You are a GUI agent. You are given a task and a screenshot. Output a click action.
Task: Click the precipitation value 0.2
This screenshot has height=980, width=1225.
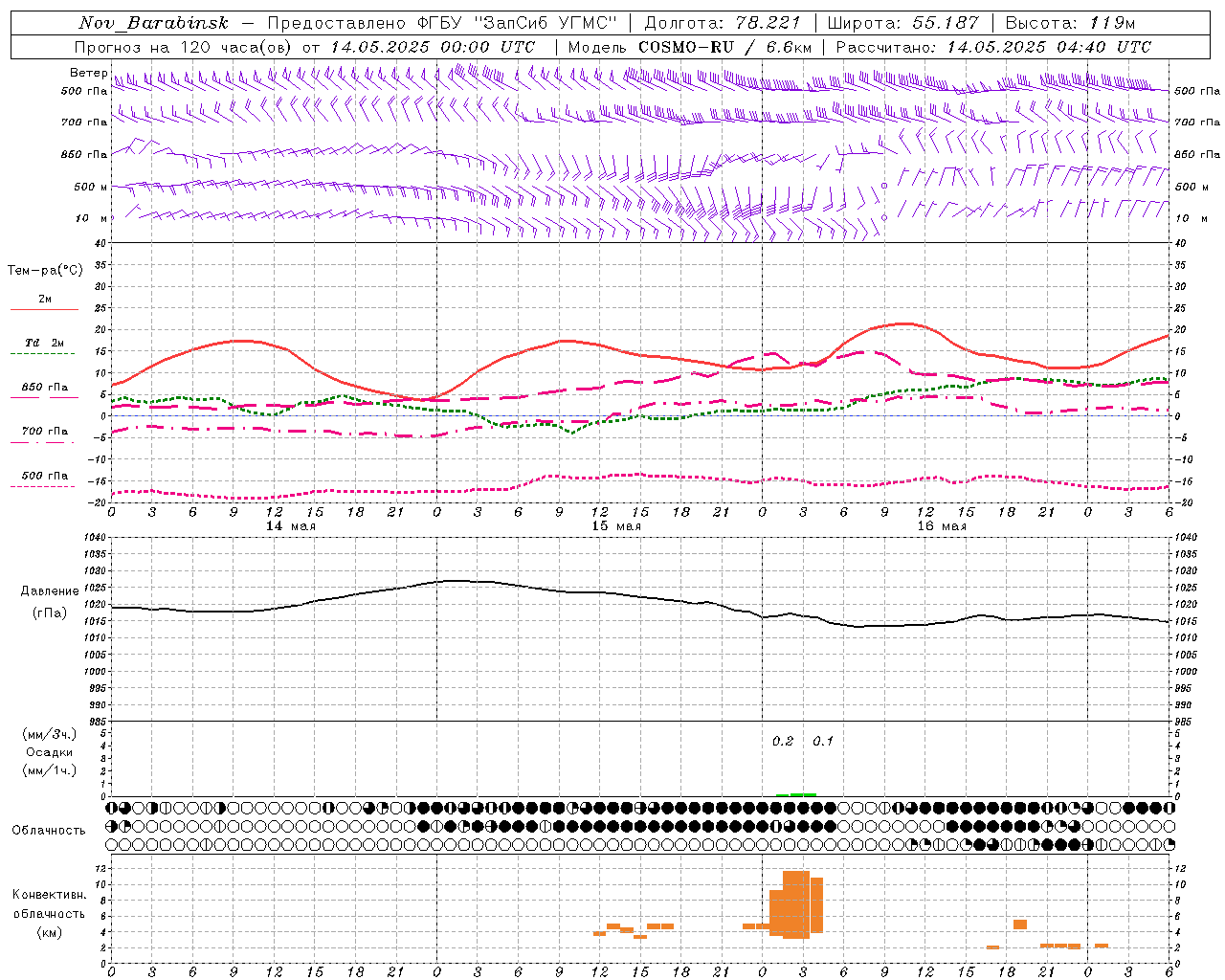coord(783,741)
